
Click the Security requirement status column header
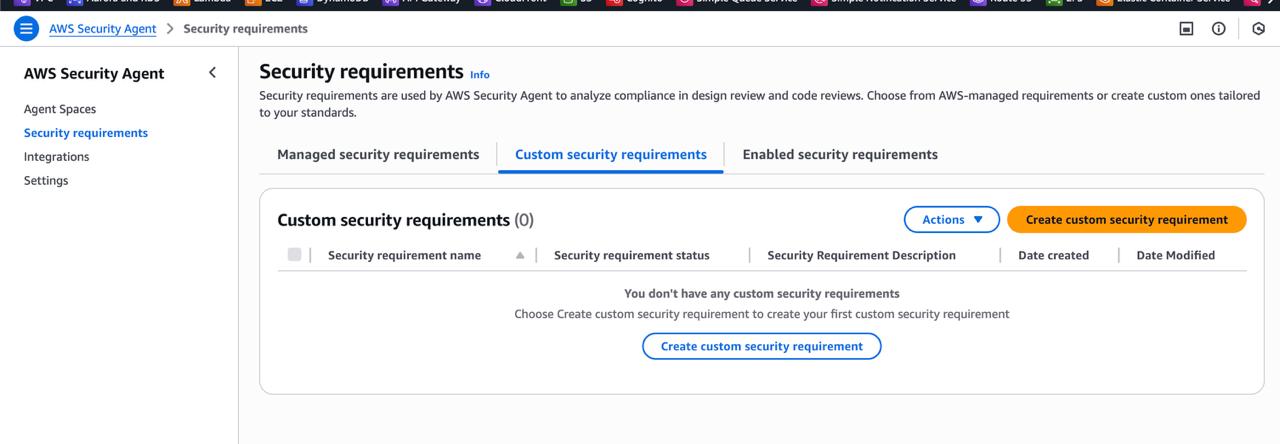pos(631,255)
